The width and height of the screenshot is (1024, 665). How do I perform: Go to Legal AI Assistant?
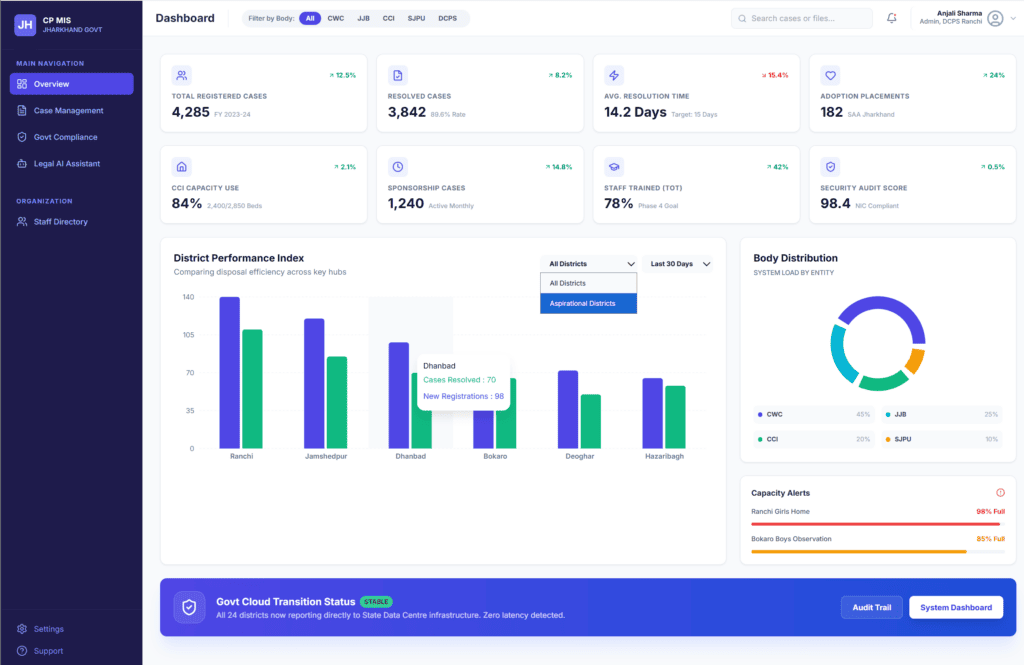click(66, 164)
